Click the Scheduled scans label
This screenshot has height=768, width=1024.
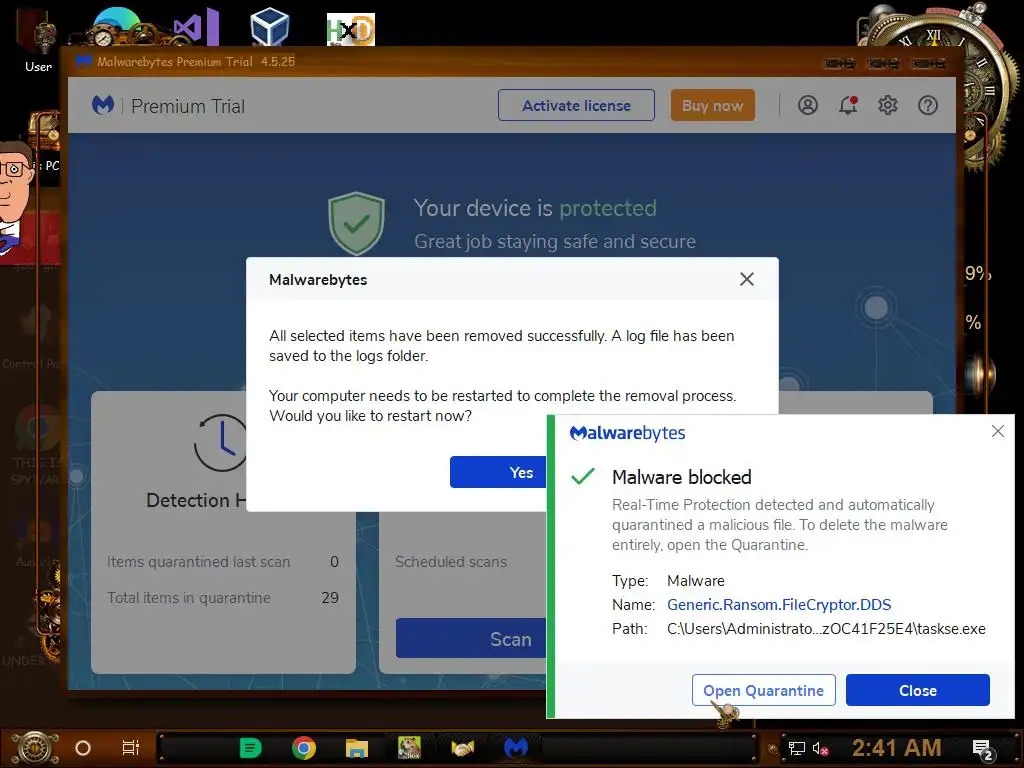(x=451, y=562)
